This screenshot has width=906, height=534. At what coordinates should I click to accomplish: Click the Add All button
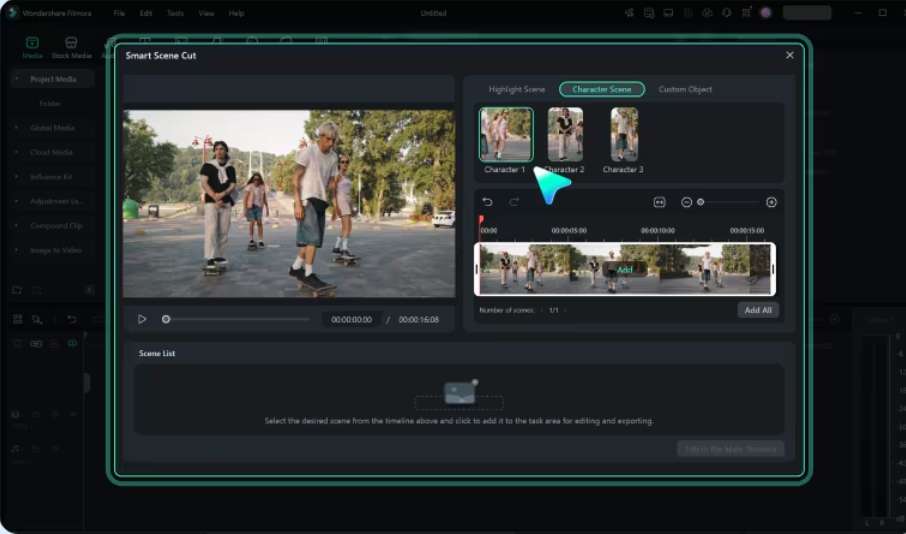click(758, 310)
